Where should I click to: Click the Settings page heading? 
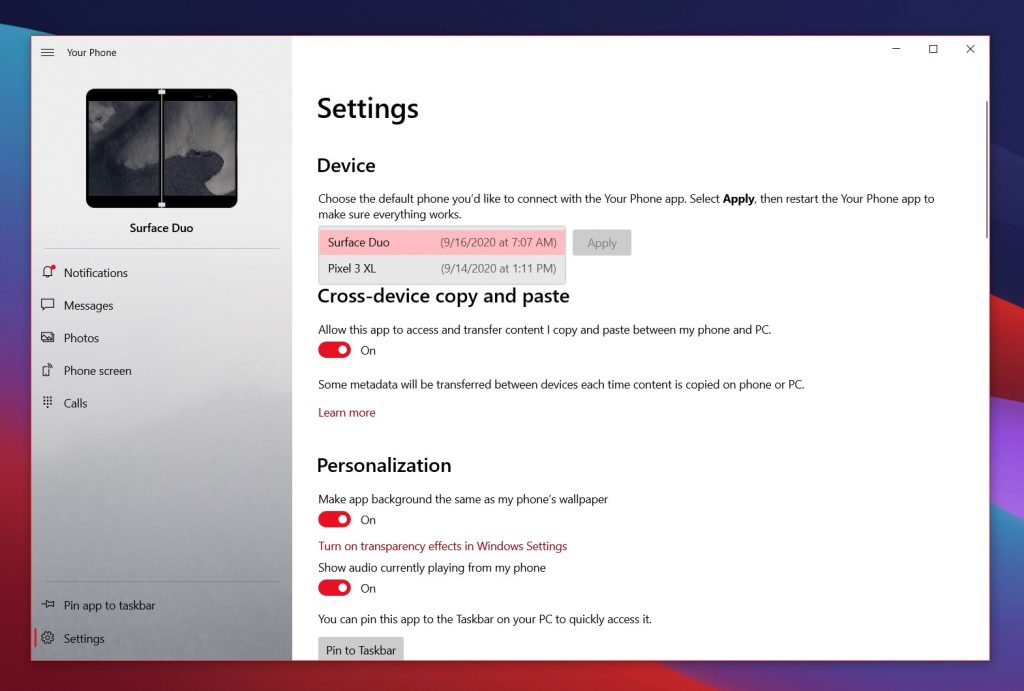click(368, 108)
